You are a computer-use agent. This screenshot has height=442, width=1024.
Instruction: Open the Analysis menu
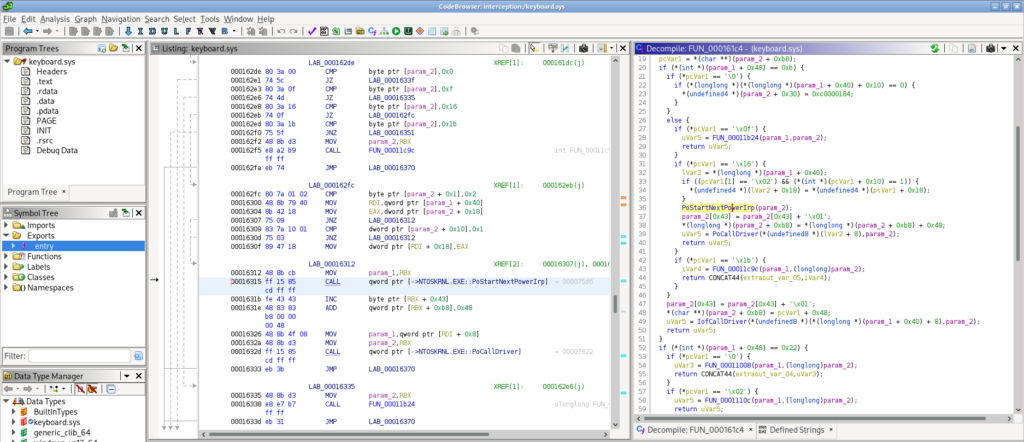point(55,19)
